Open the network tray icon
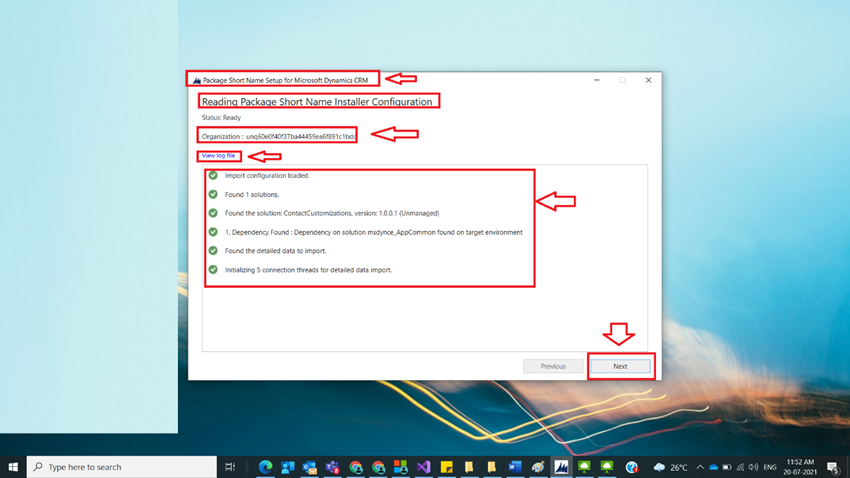This screenshot has height=478, width=850. pyautogui.click(x=740, y=467)
